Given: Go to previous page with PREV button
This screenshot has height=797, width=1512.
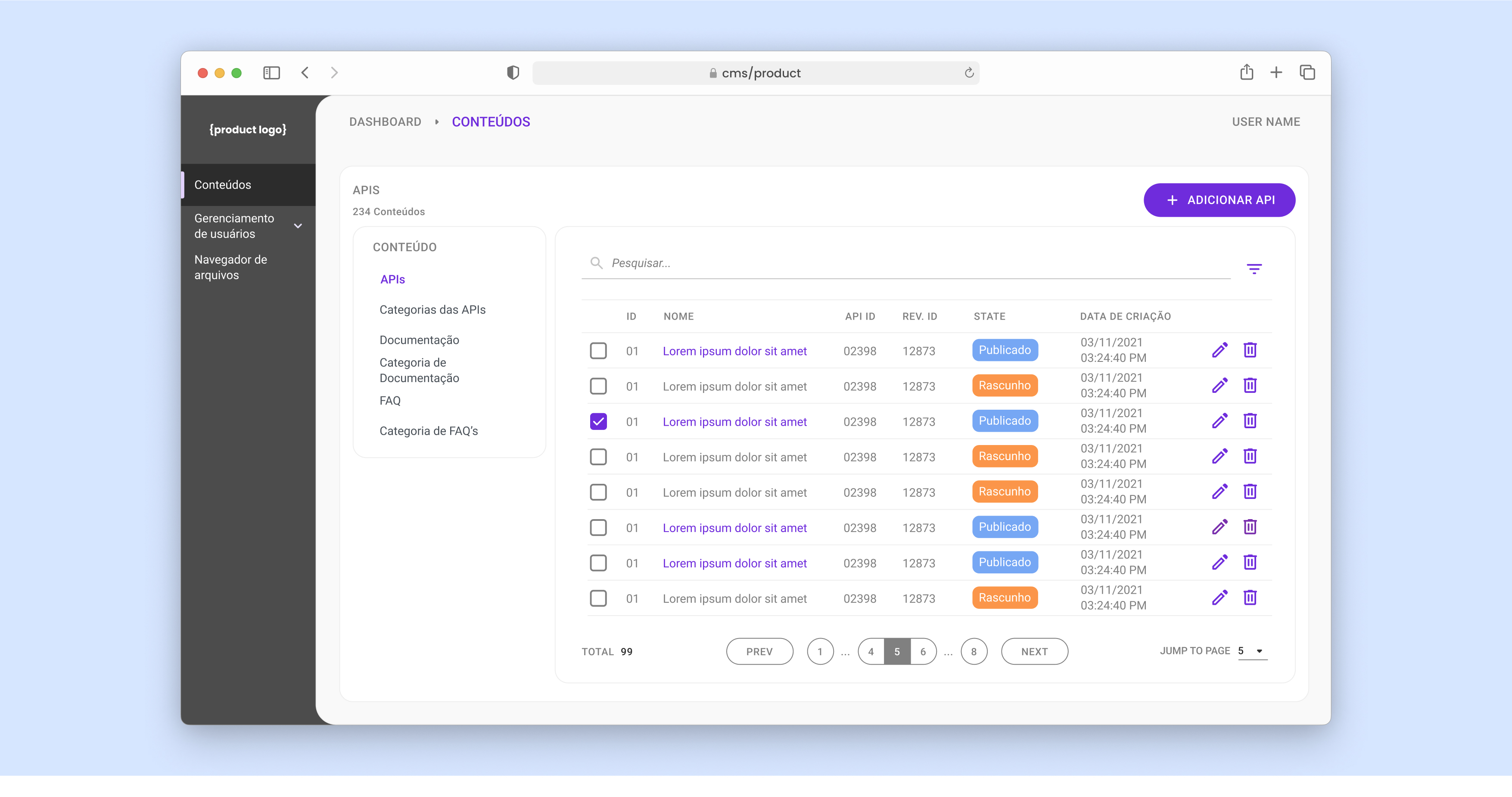Looking at the screenshot, I should click(759, 651).
